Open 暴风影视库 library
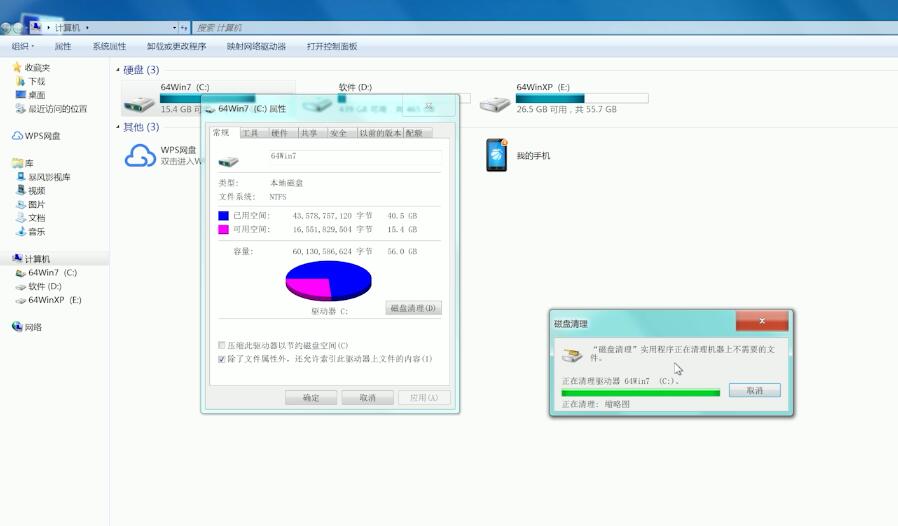This screenshot has width=898, height=526. 44,177
